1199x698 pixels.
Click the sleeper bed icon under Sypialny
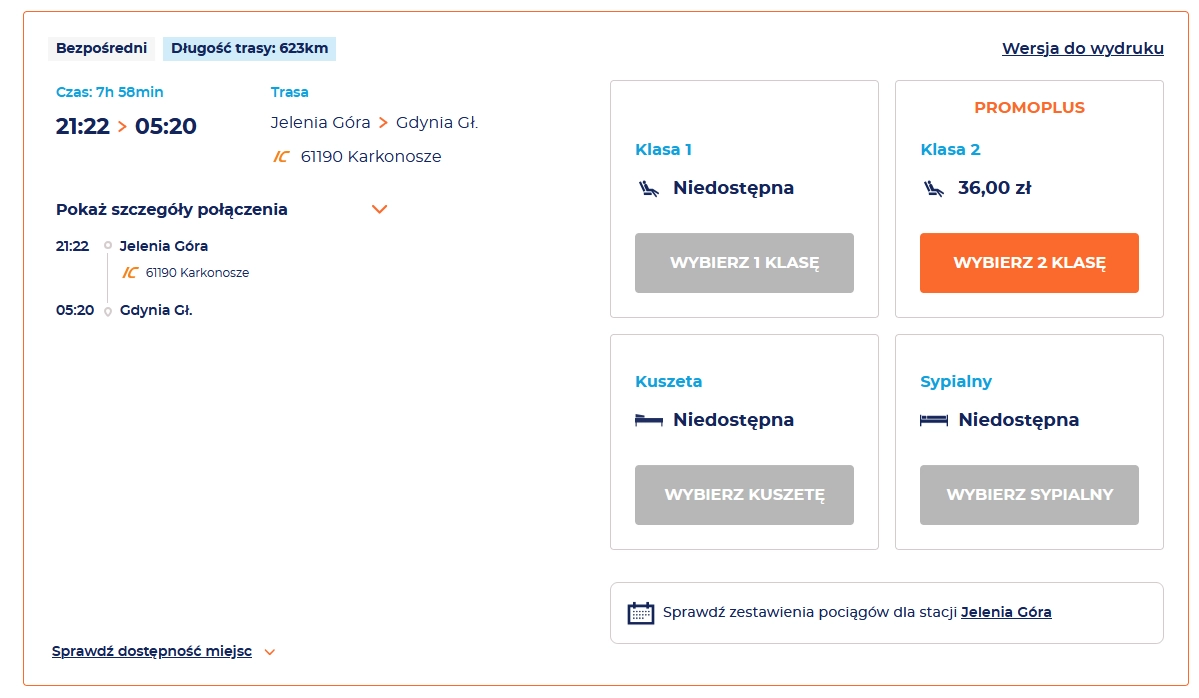(x=933, y=420)
